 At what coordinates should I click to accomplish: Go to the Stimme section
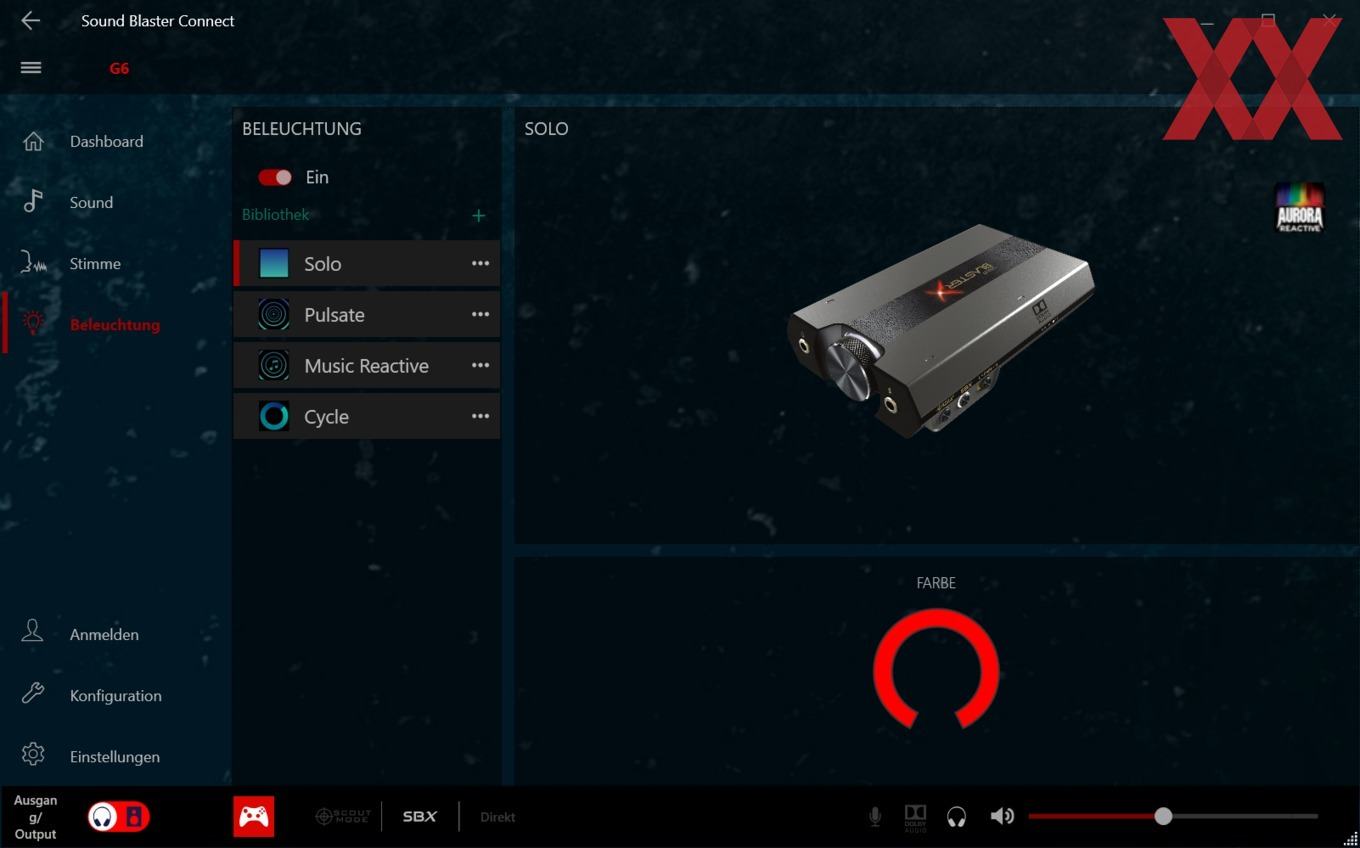(x=95, y=263)
